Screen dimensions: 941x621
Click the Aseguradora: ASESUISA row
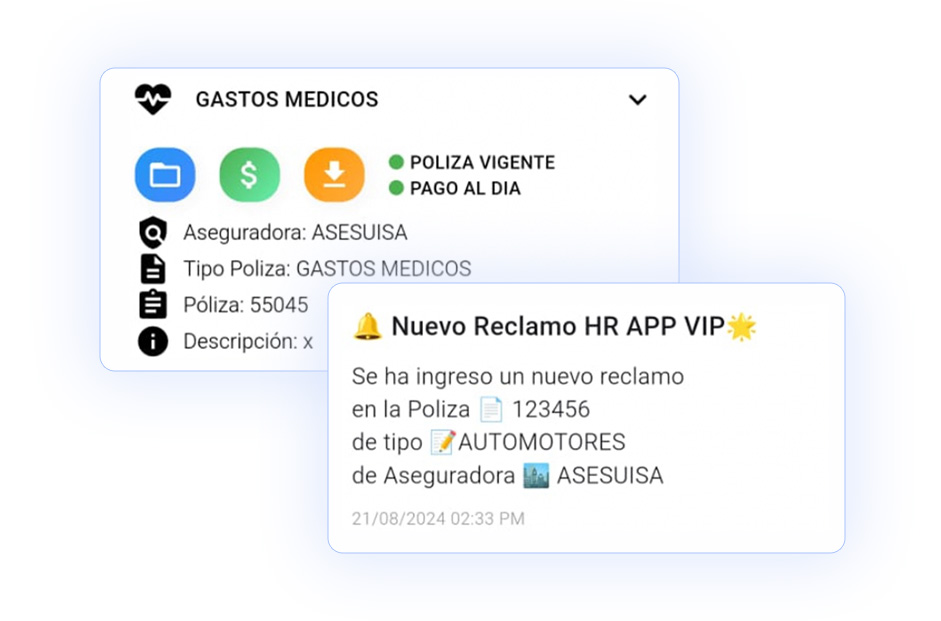tap(295, 232)
